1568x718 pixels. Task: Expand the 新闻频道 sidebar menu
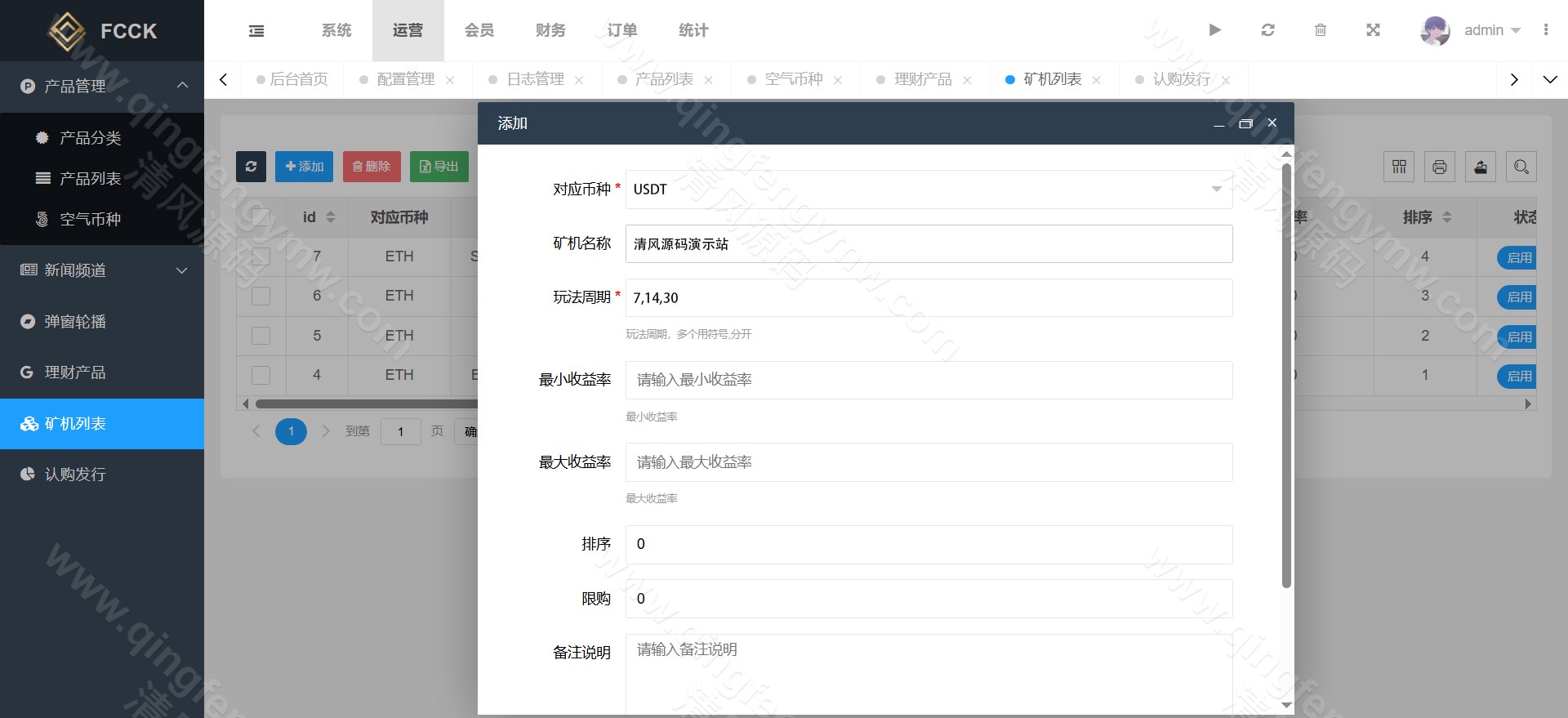[102, 270]
